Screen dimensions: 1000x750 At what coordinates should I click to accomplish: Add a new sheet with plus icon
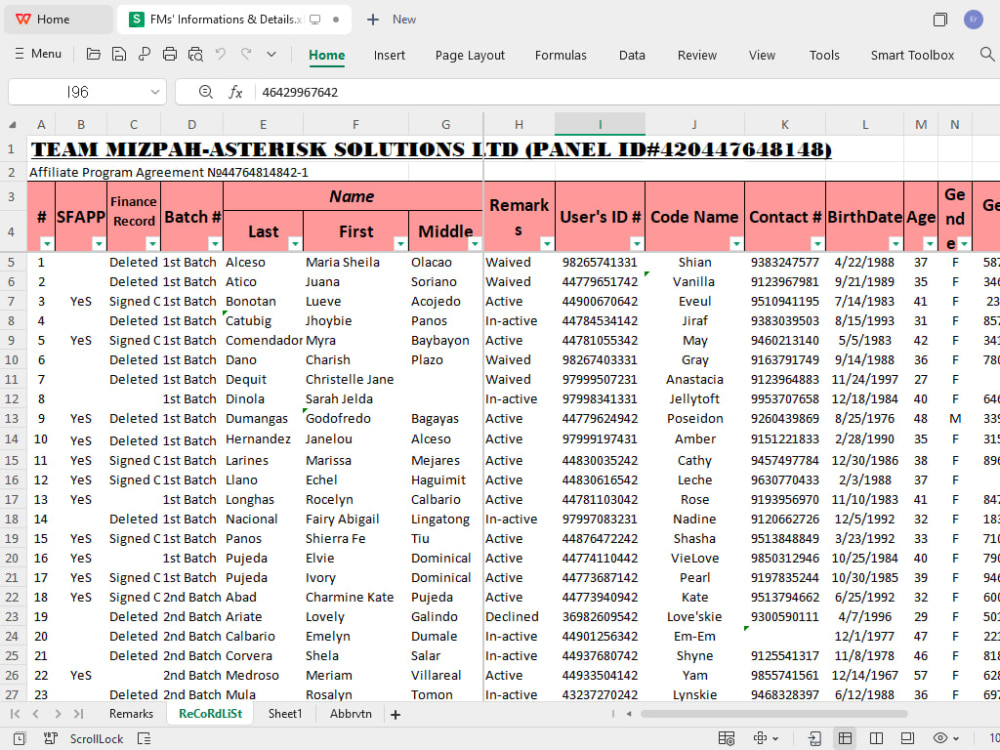tap(395, 714)
